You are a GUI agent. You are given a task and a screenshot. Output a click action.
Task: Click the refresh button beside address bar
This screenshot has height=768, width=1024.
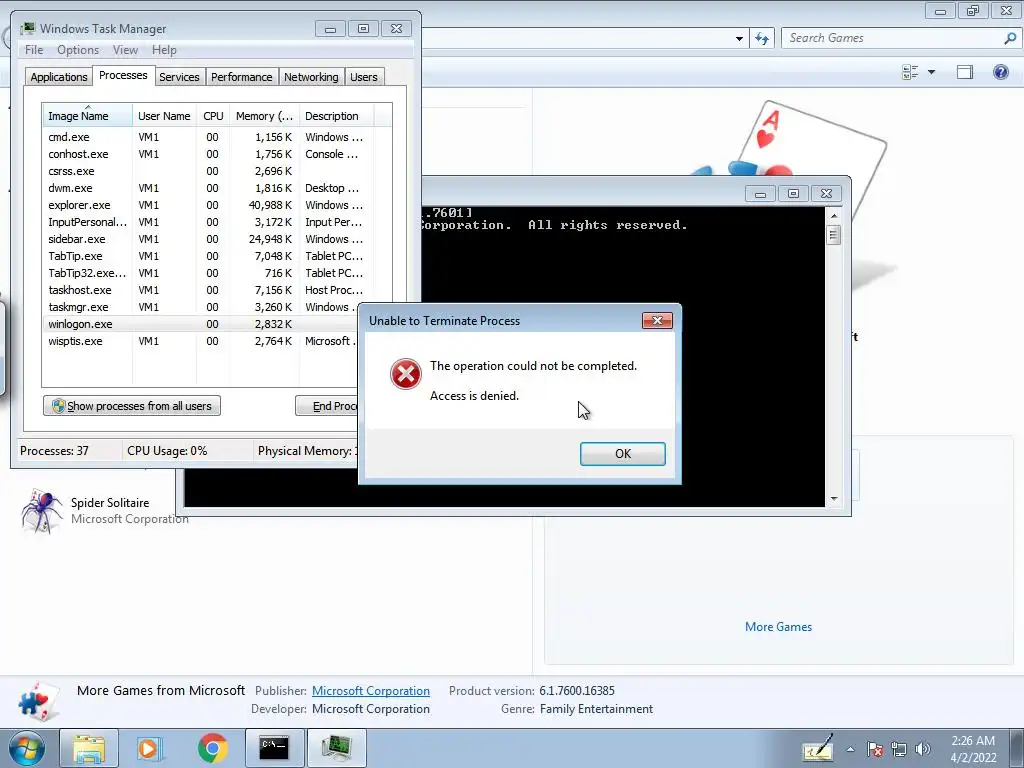click(762, 38)
